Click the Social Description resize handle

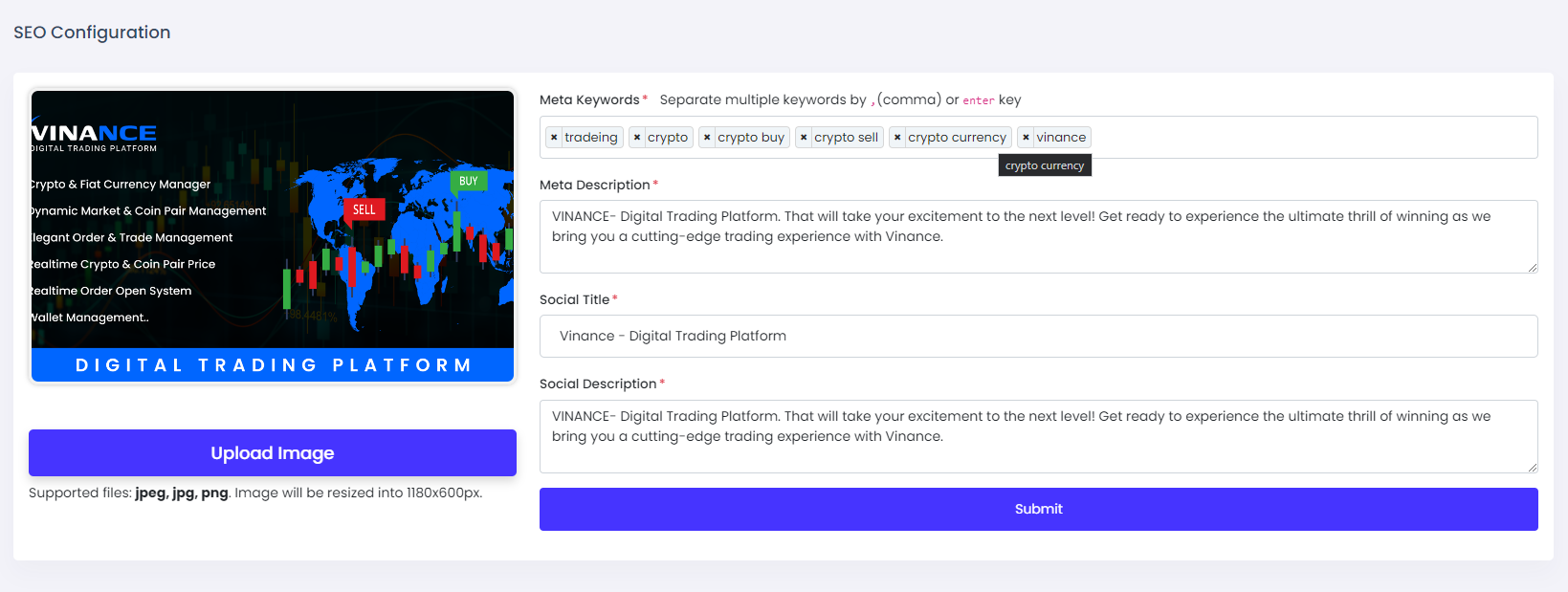click(x=1532, y=468)
